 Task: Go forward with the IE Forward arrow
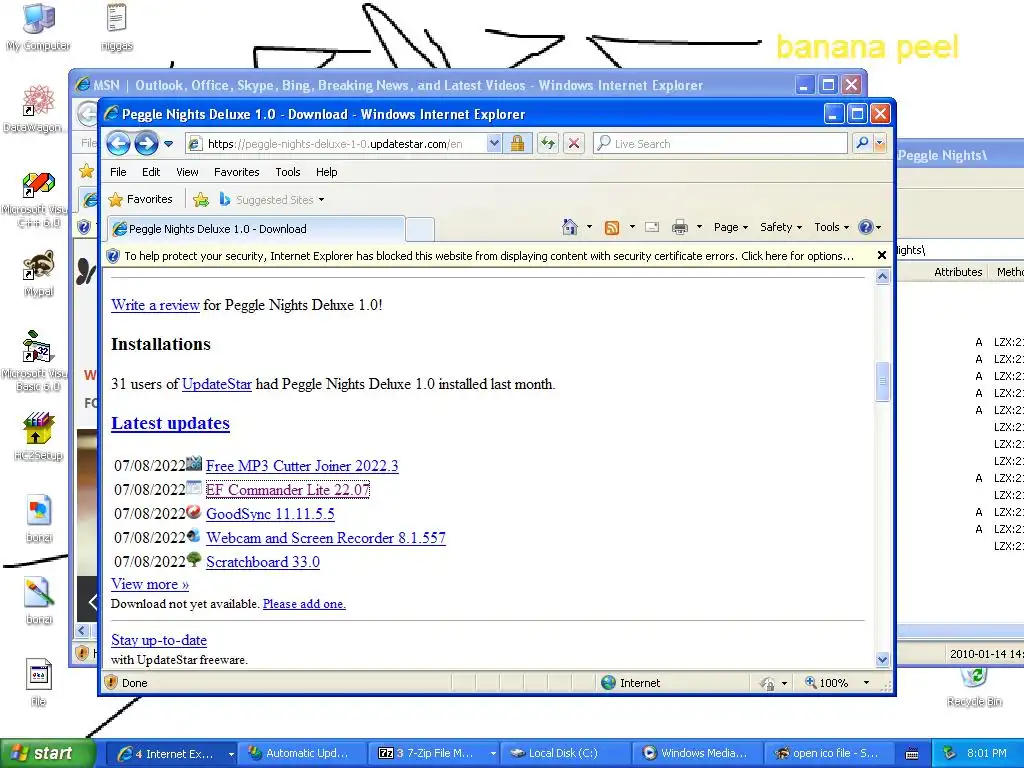pyautogui.click(x=146, y=143)
